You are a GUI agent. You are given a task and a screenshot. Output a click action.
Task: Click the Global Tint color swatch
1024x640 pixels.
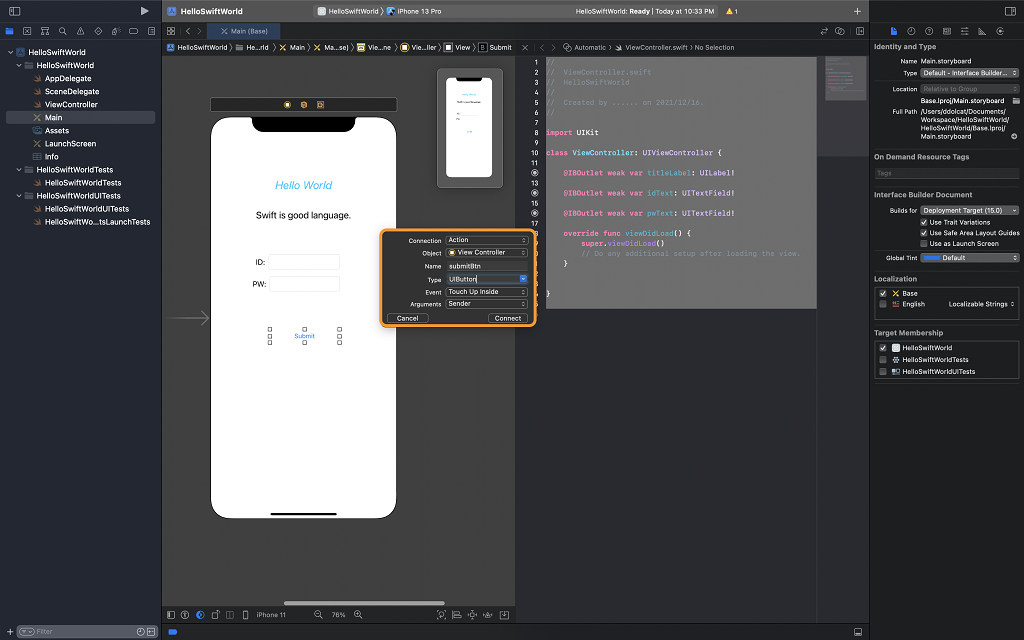point(930,257)
